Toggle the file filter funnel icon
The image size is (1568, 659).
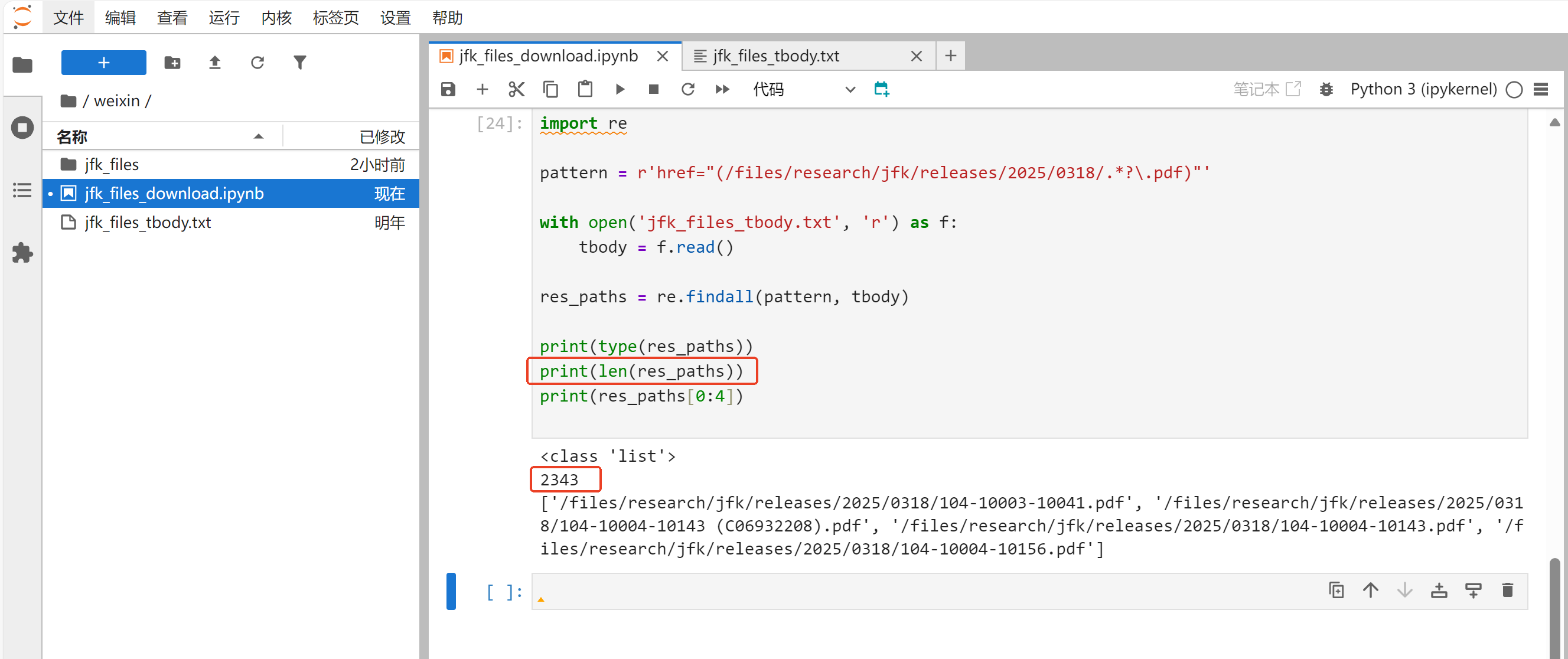pos(299,63)
